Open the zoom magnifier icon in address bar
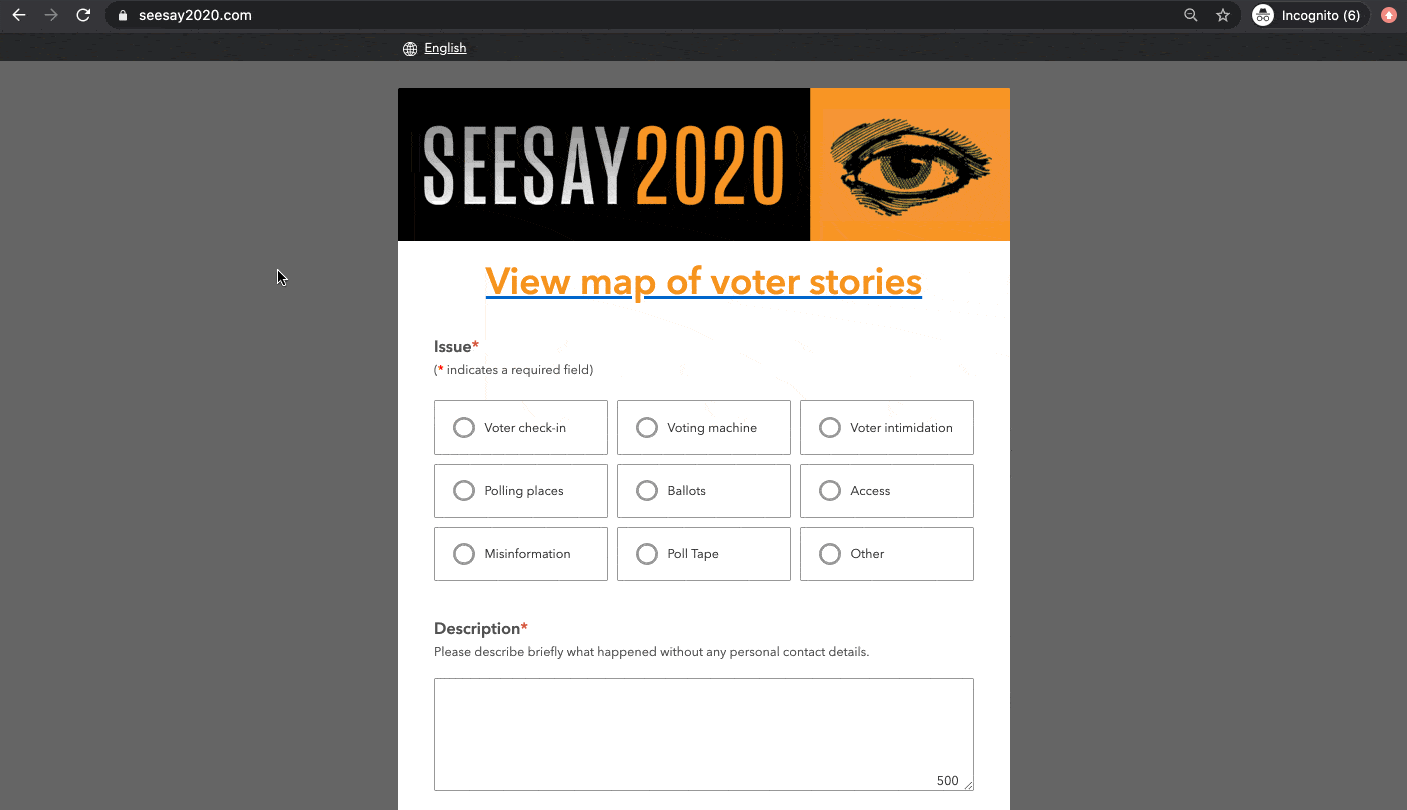The height and width of the screenshot is (810, 1407). pyautogui.click(x=1190, y=15)
